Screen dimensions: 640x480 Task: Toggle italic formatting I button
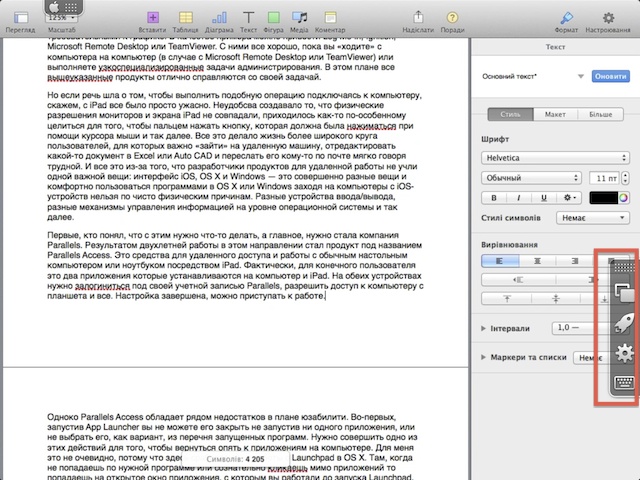tap(518, 198)
